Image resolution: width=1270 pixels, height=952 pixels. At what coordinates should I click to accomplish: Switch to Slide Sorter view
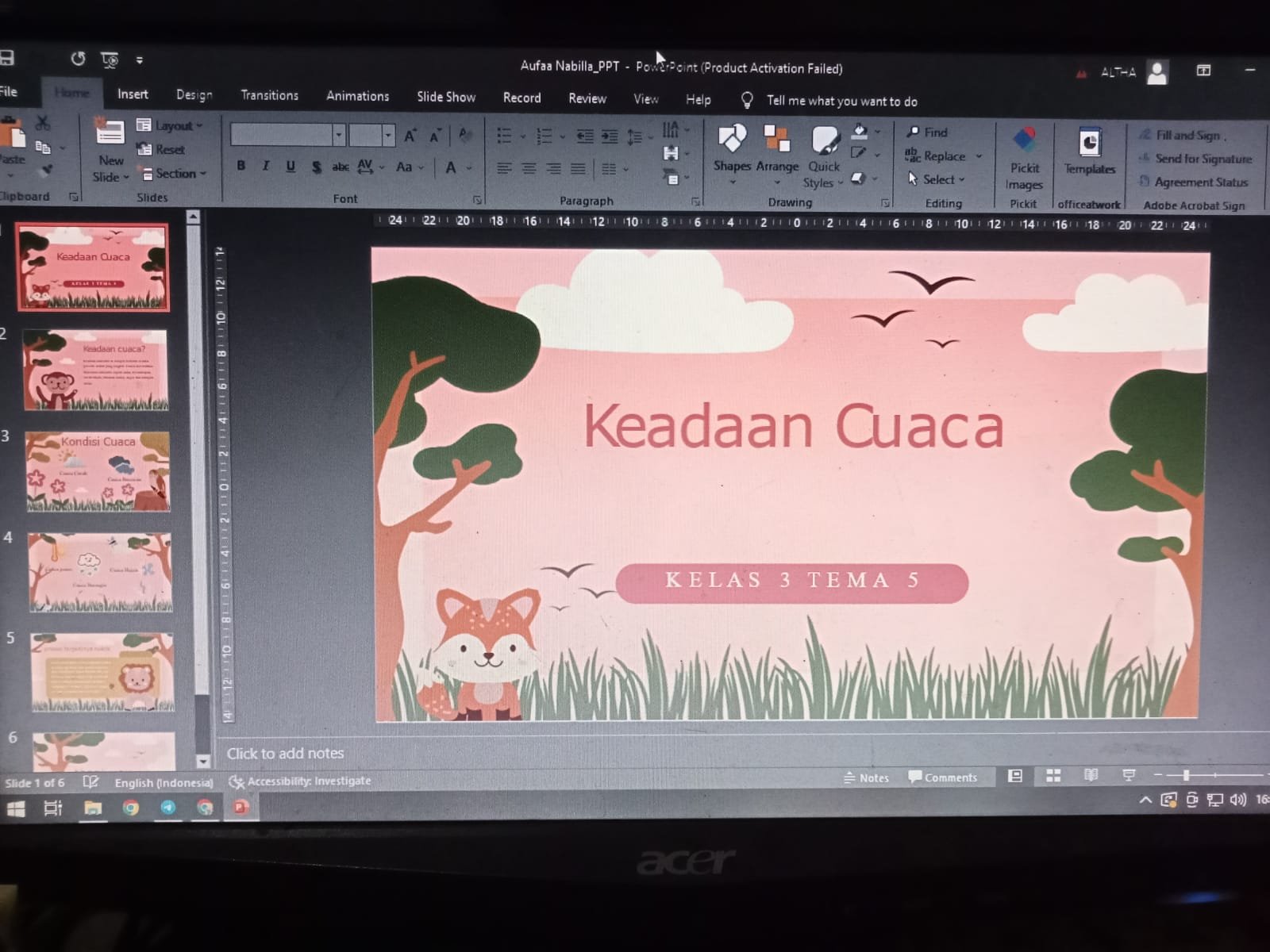click(x=1053, y=776)
